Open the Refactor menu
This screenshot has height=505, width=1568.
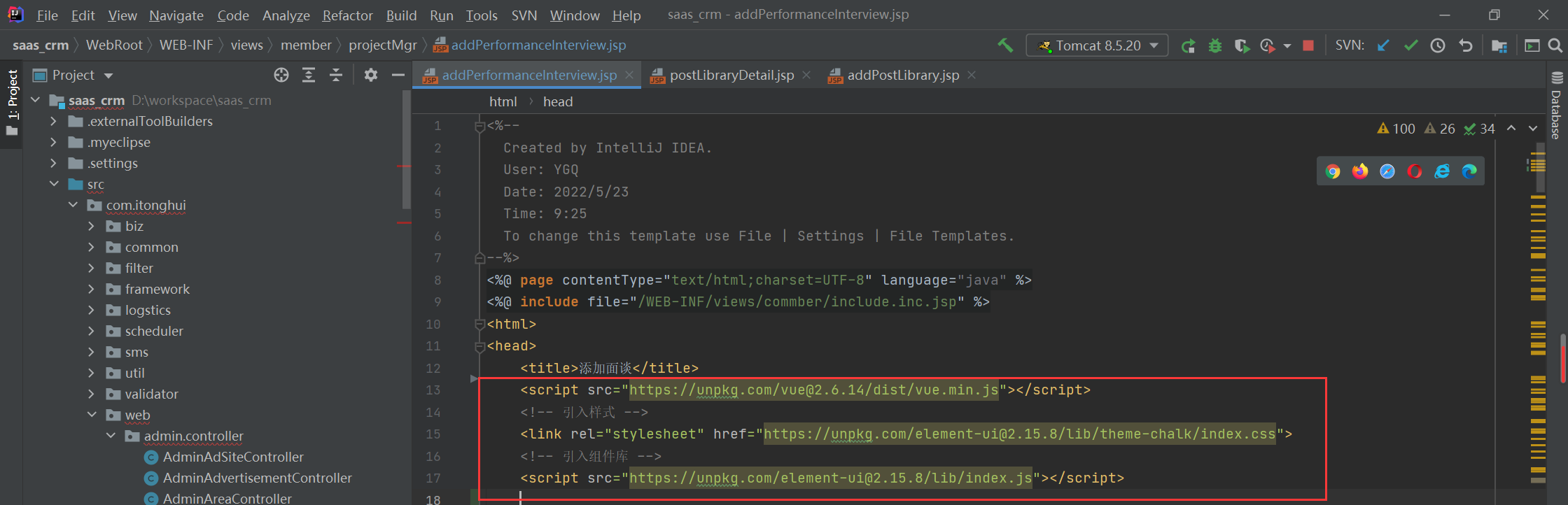tap(347, 15)
